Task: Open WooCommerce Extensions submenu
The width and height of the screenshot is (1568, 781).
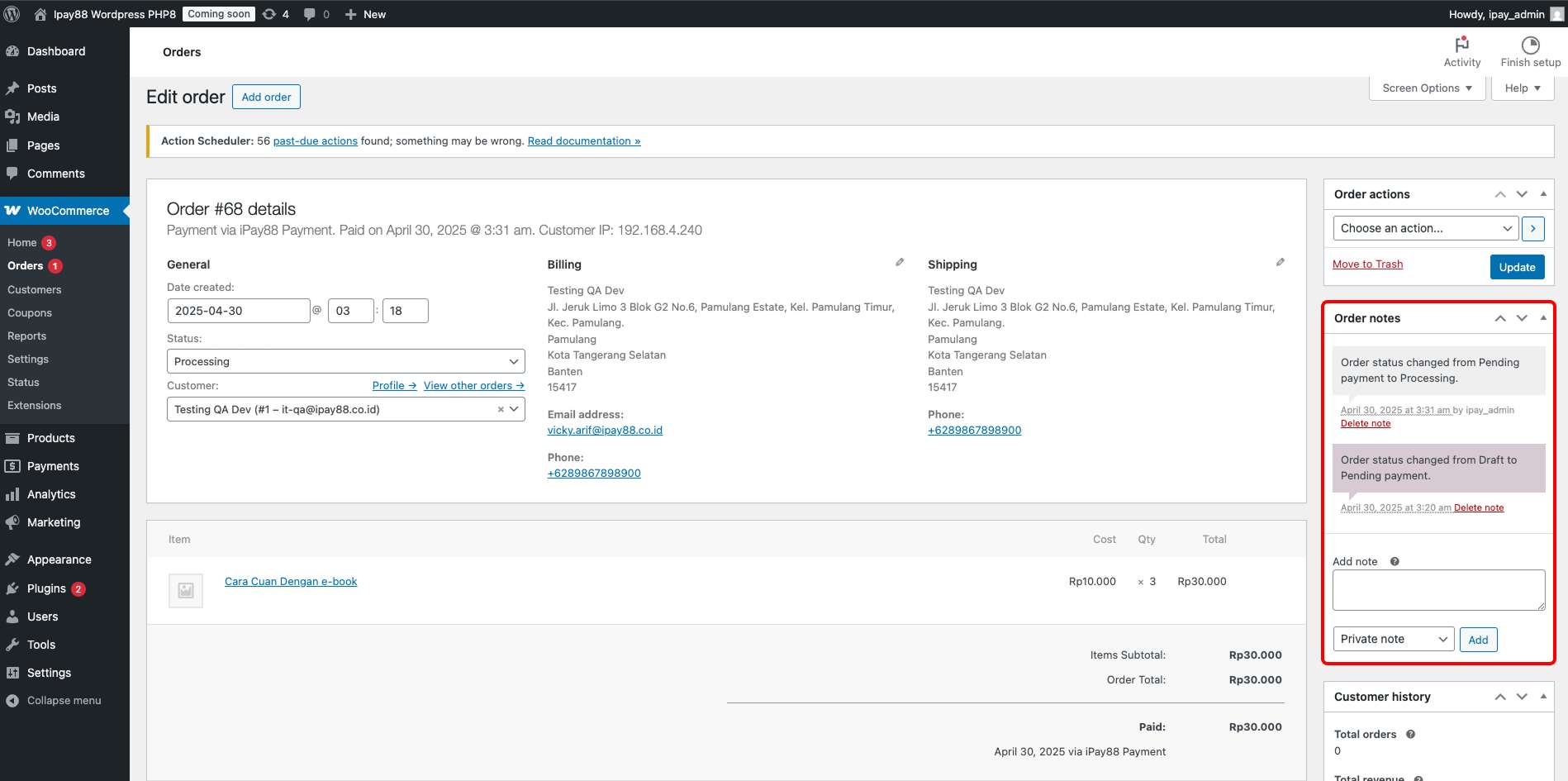Action: (34, 405)
